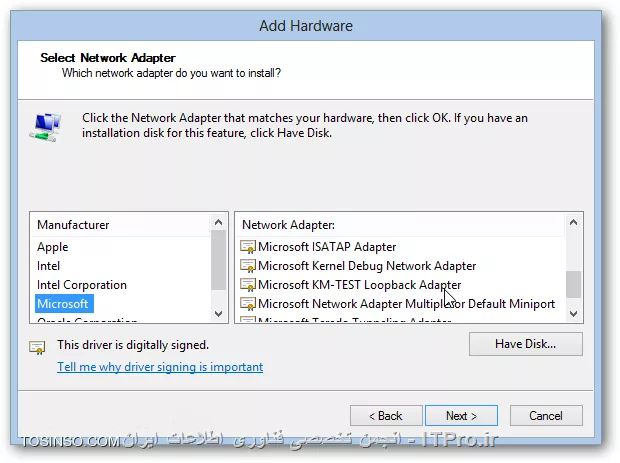Viewport: 620px width, 463px height.
Task: Click Network Adapter list scrollbar thumb
Action: pos(573,284)
